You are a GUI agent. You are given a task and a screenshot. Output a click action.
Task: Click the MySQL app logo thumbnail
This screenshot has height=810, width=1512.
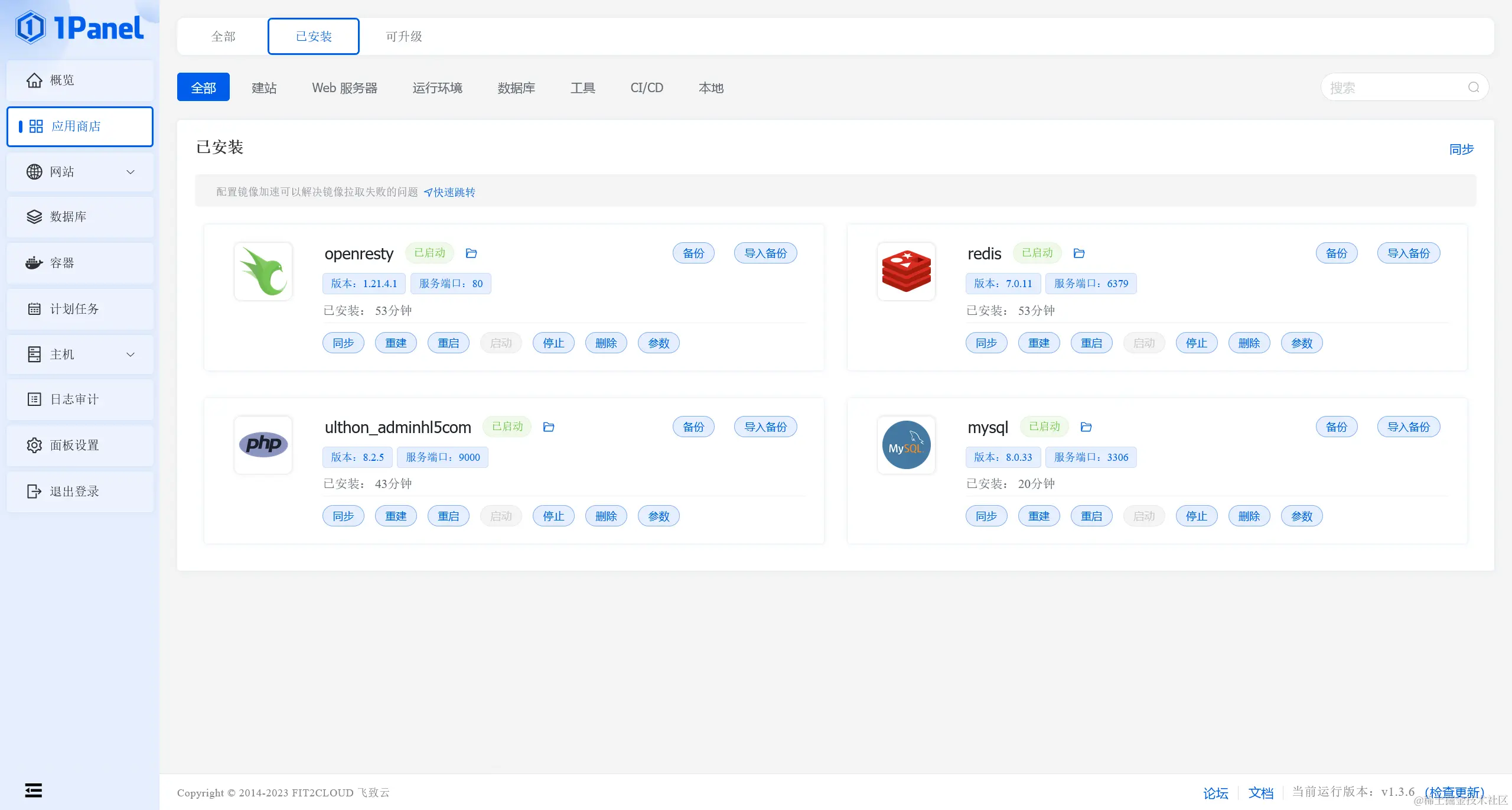(906, 445)
